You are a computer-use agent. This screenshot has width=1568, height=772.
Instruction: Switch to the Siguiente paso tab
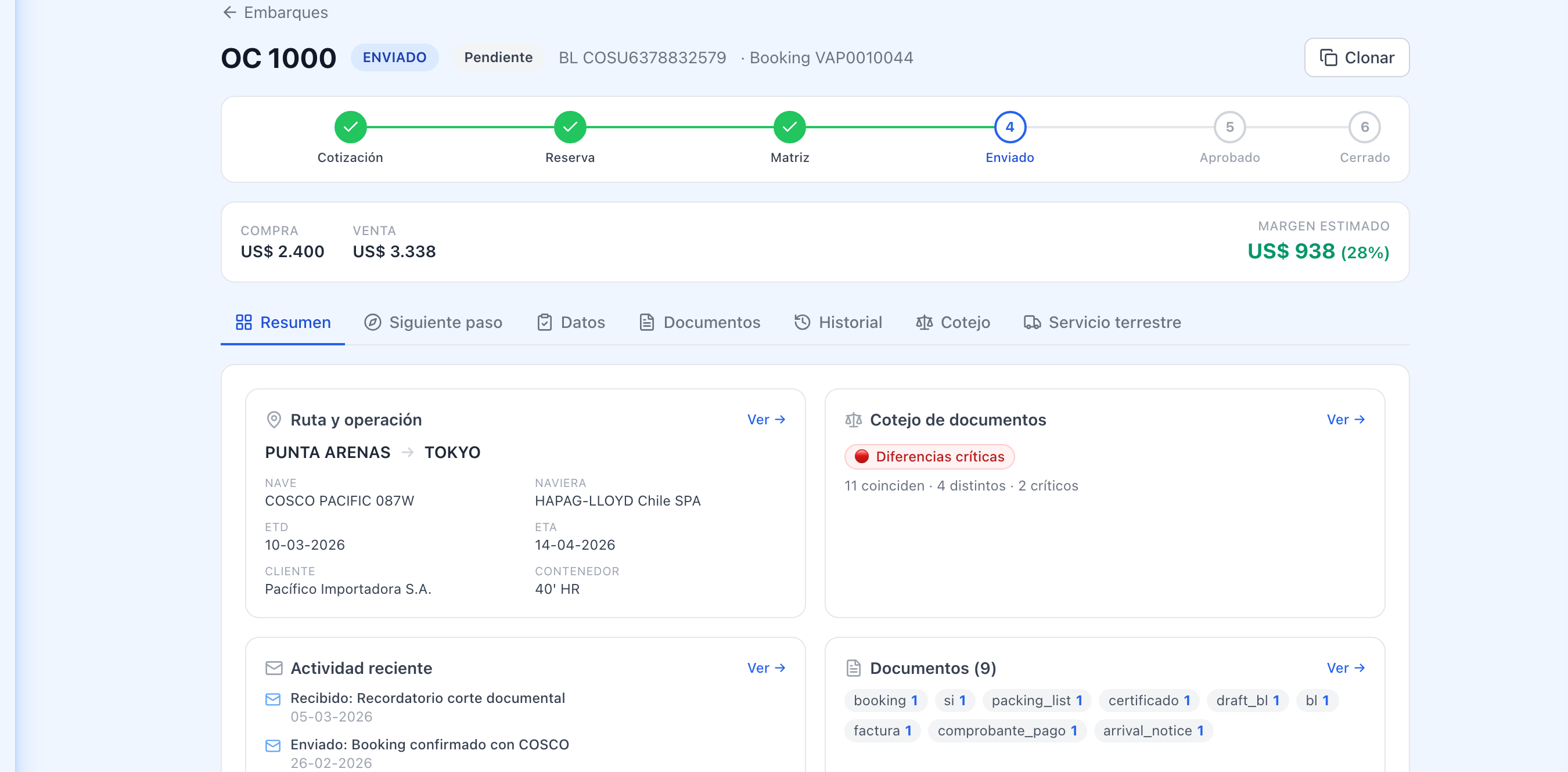pos(433,322)
